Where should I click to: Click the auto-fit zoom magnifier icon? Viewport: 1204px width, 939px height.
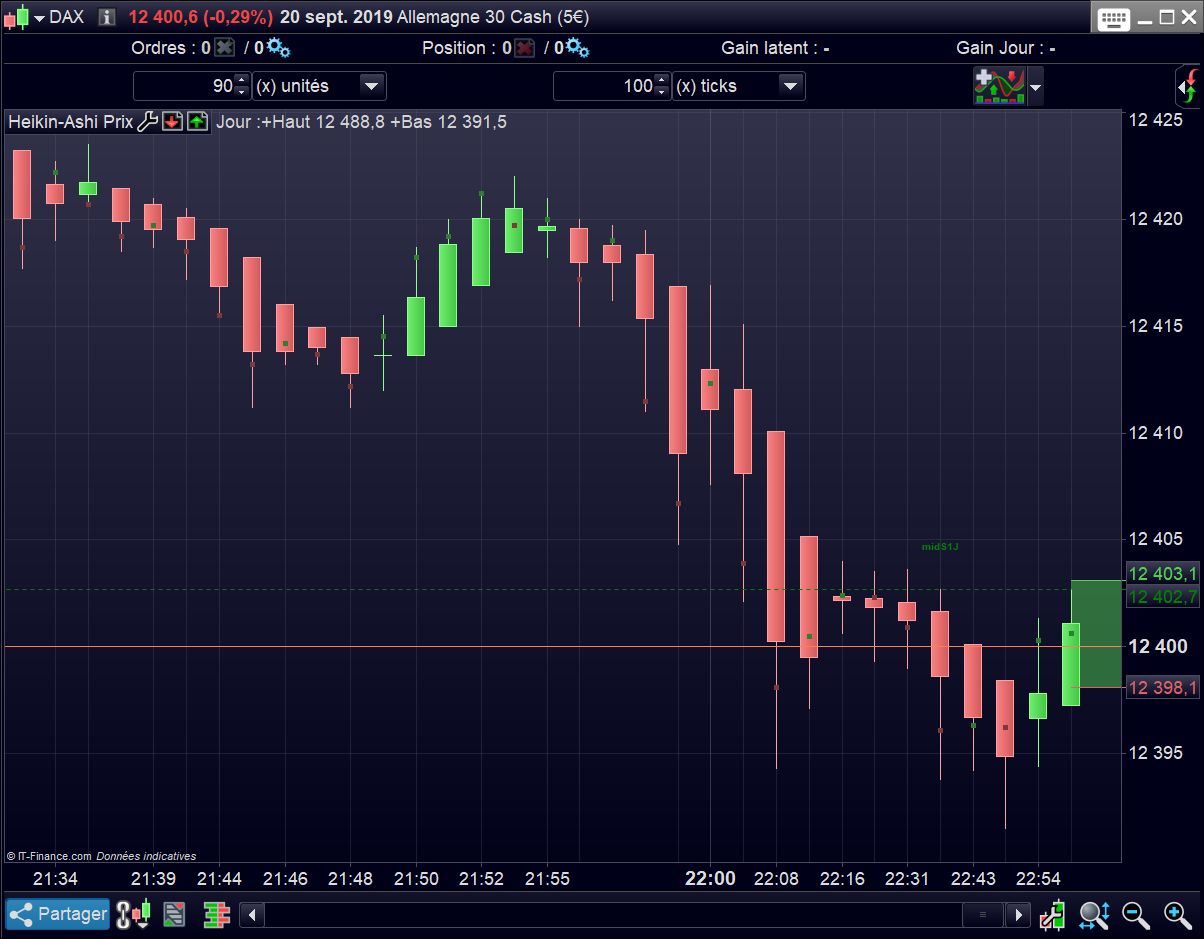coord(1094,914)
